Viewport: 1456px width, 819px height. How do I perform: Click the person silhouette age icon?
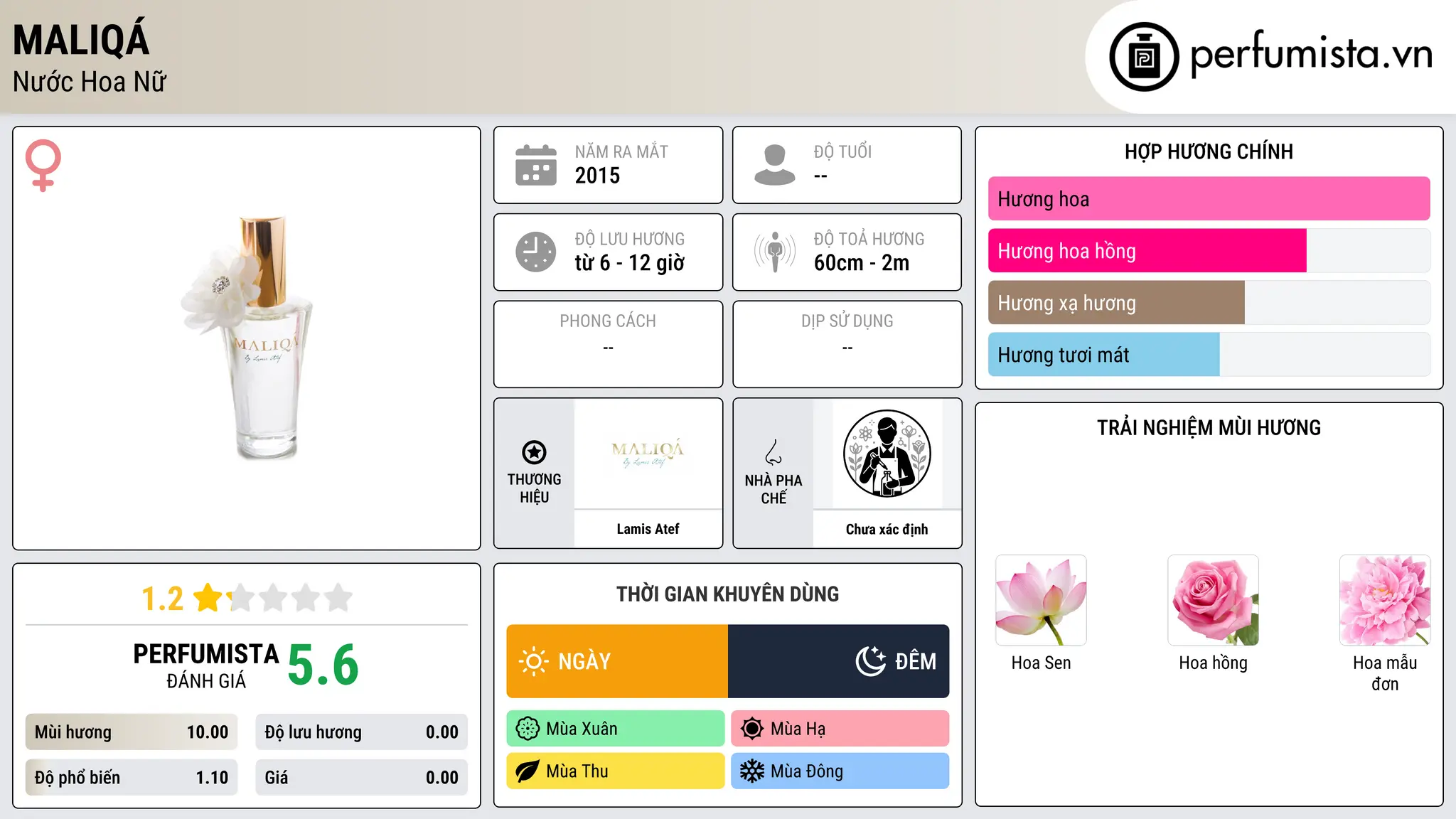[775, 165]
